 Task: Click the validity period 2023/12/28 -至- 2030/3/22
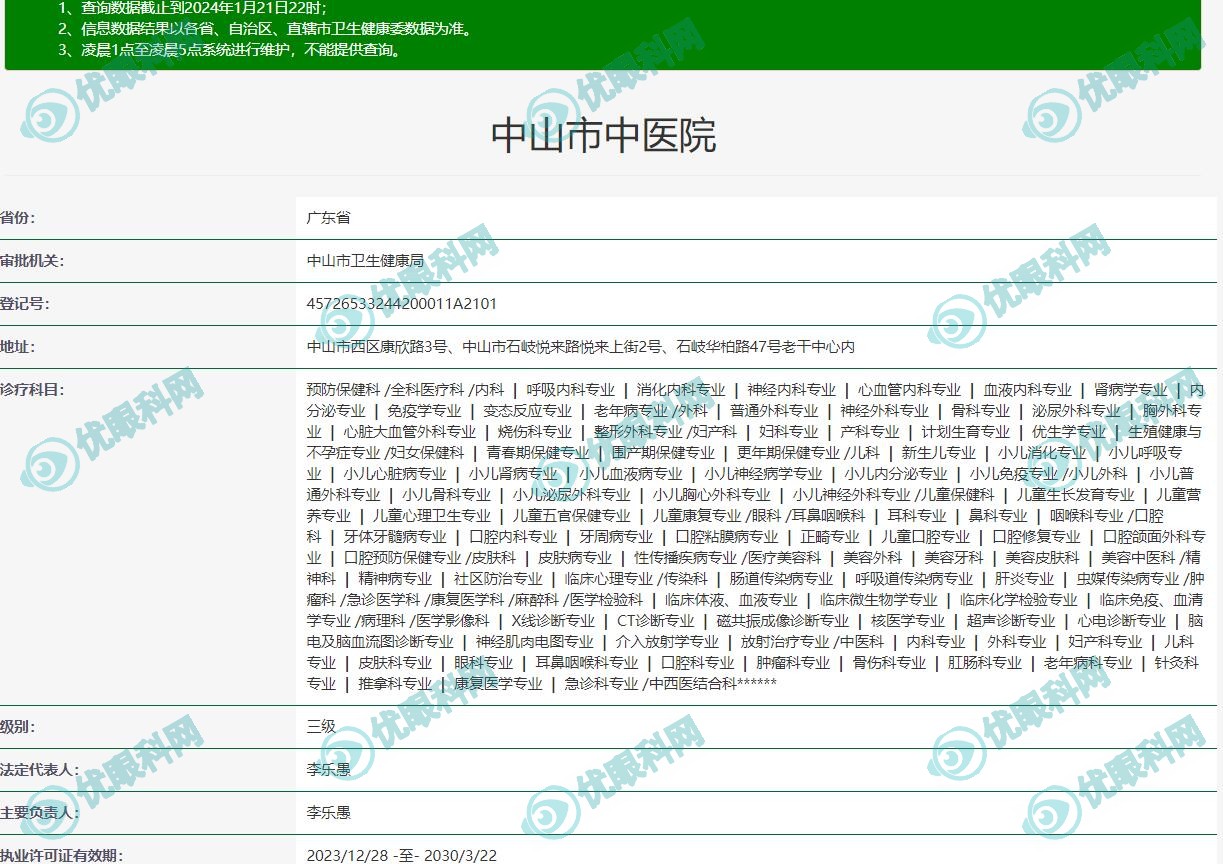pyautogui.click(x=401, y=855)
